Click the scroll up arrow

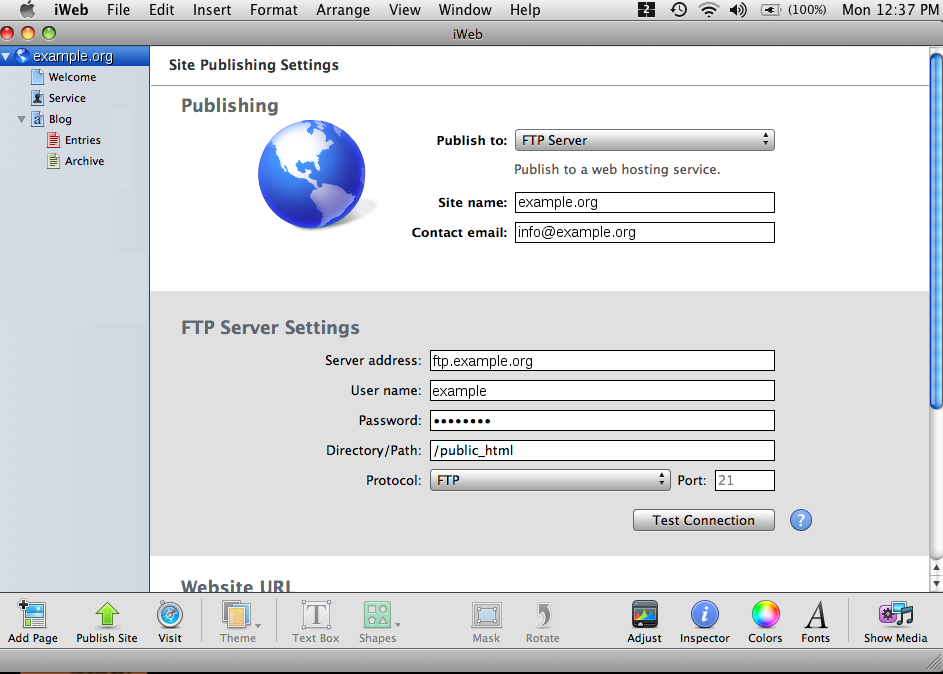(x=936, y=568)
